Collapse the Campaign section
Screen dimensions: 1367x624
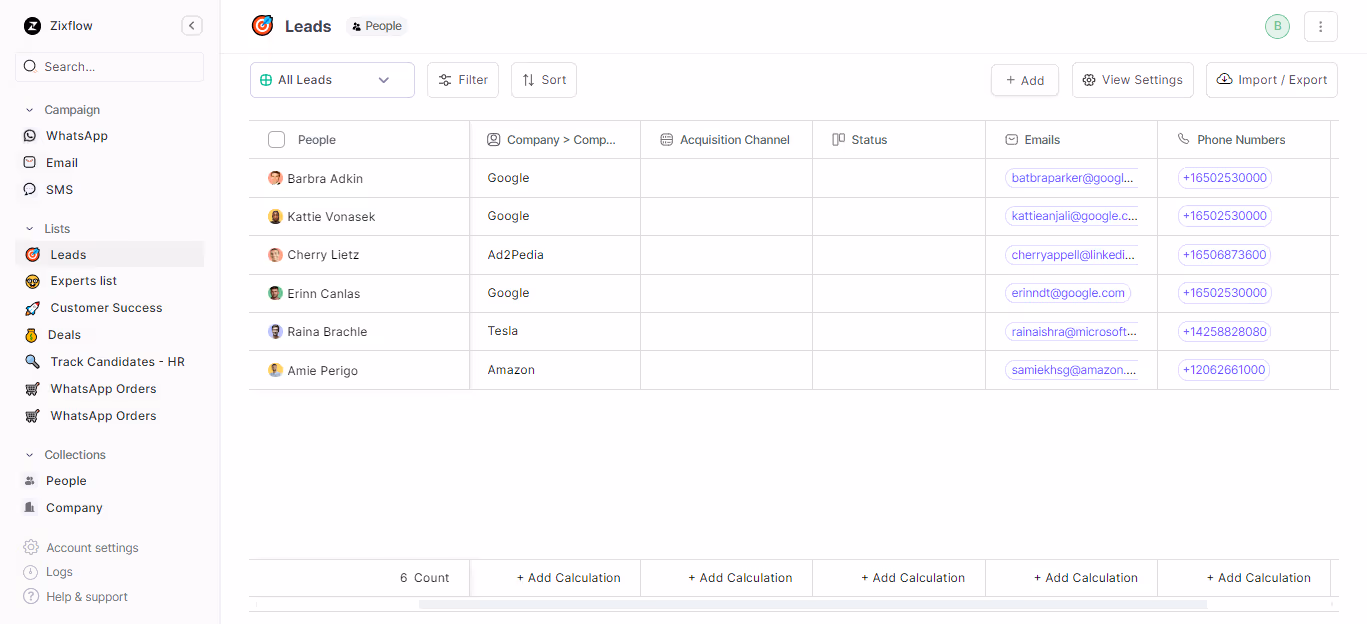click(x=30, y=110)
